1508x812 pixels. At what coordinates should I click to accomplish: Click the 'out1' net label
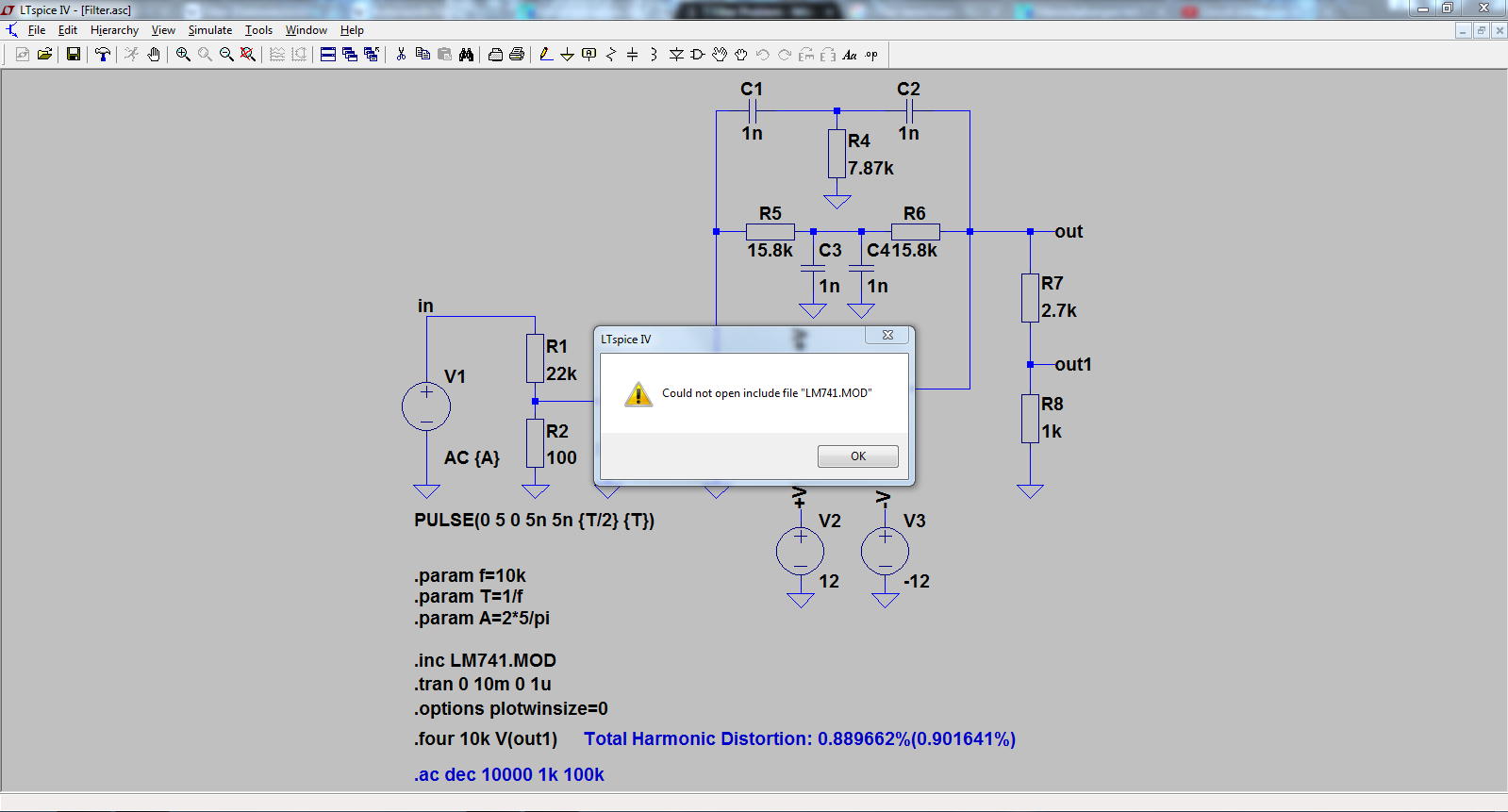[1073, 364]
